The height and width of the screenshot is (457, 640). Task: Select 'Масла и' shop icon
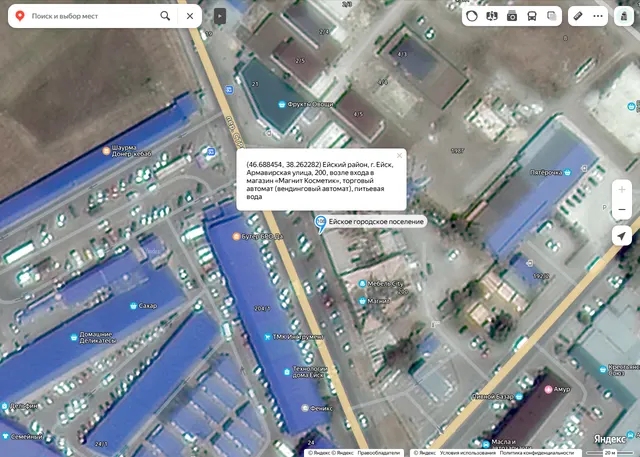(x=485, y=444)
